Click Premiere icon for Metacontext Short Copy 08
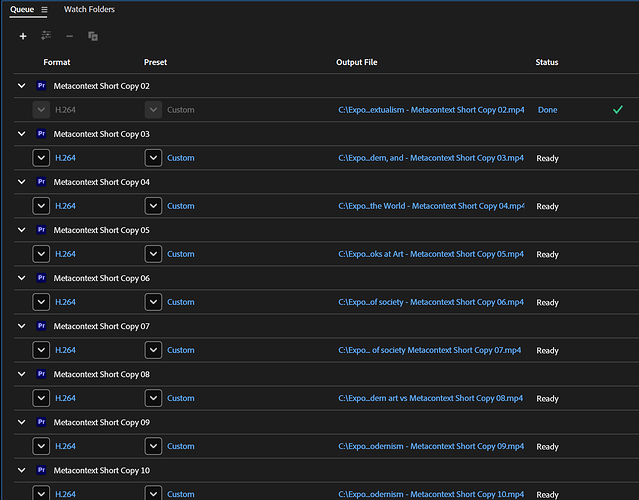This screenshot has width=639, height=500. click(x=41, y=374)
